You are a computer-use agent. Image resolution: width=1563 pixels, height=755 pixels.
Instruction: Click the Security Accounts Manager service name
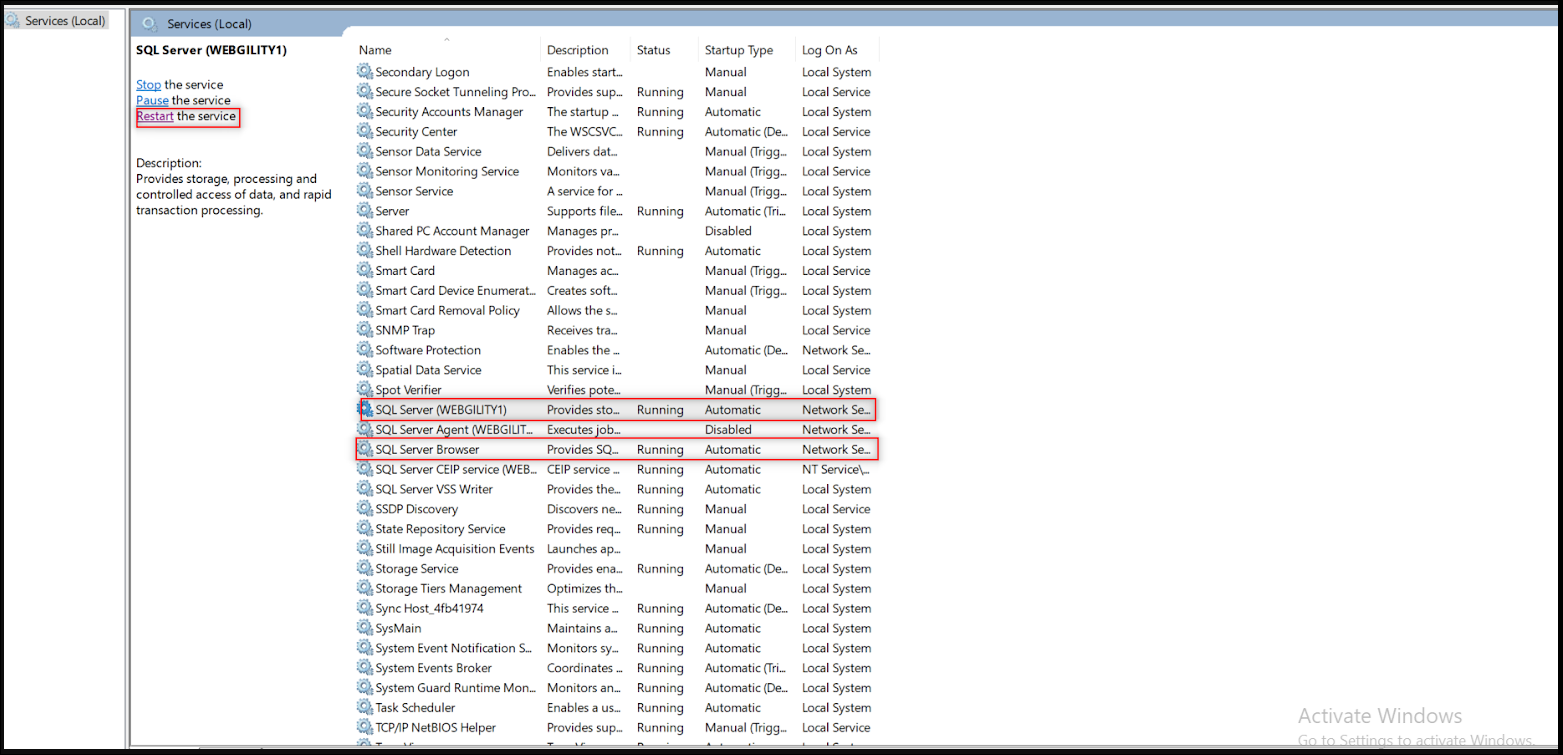(x=449, y=112)
